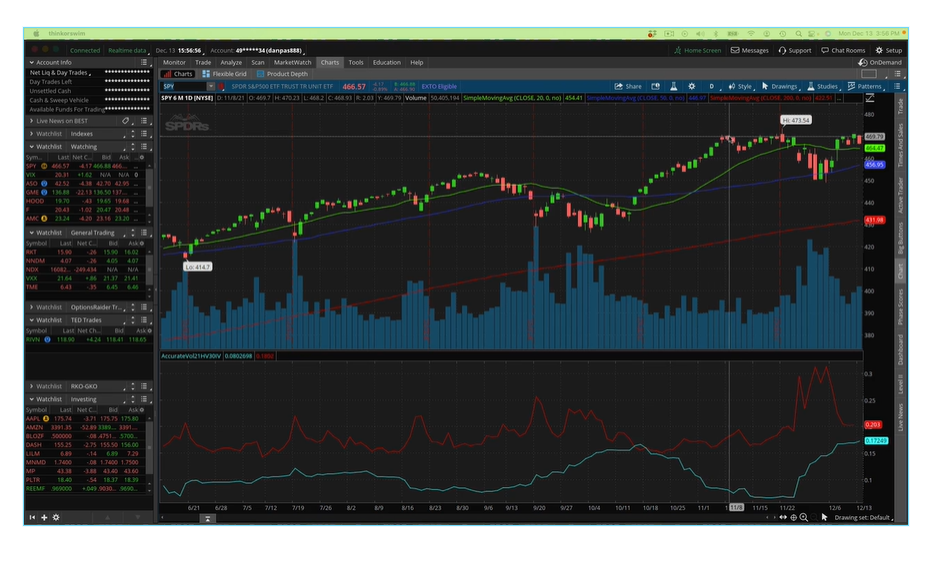Image resolution: width=935 pixels, height=562 pixels.
Task: Click the trade/time icon next to Share
Action: [655, 87]
